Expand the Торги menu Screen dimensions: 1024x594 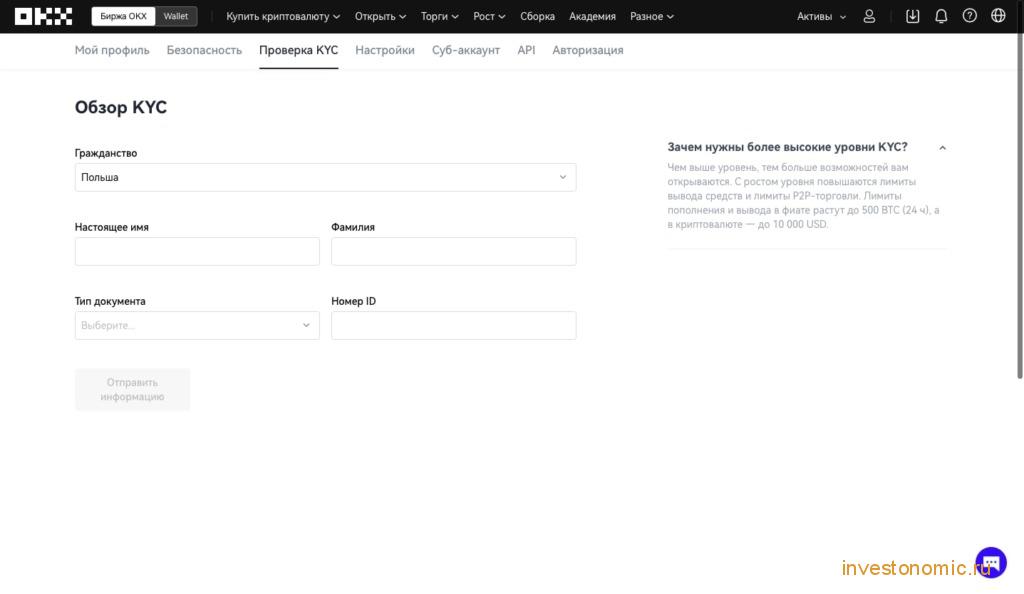coord(440,16)
